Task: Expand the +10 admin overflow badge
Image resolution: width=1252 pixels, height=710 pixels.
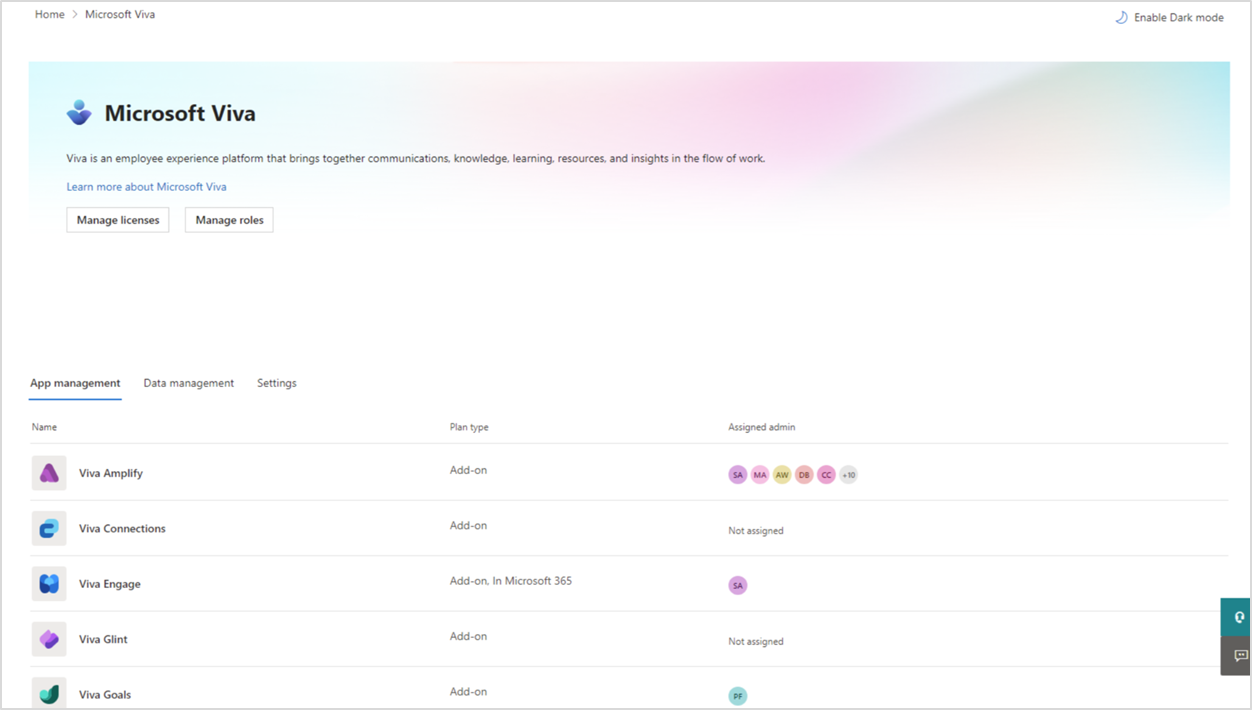Action: pyautogui.click(x=848, y=474)
